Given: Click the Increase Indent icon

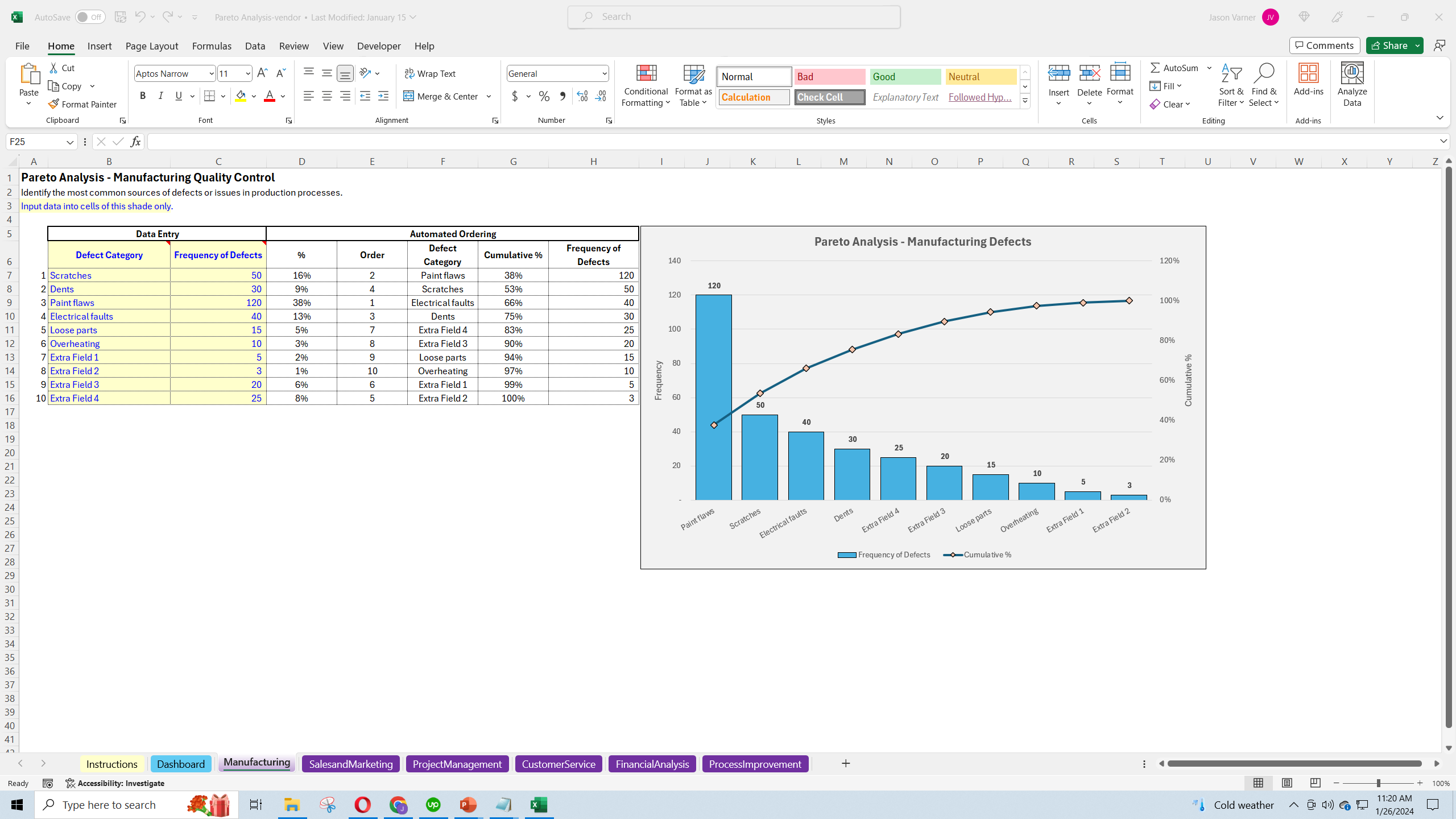Looking at the screenshot, I should [383, 96].
